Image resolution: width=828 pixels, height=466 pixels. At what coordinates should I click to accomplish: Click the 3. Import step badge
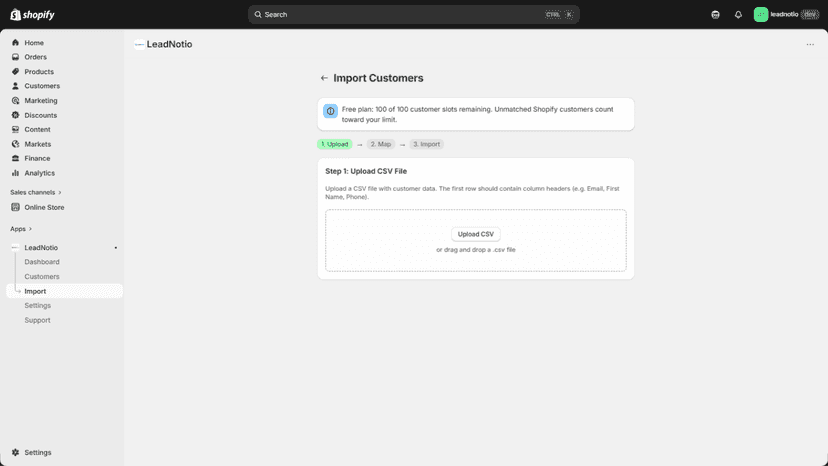tap(427, 144)
